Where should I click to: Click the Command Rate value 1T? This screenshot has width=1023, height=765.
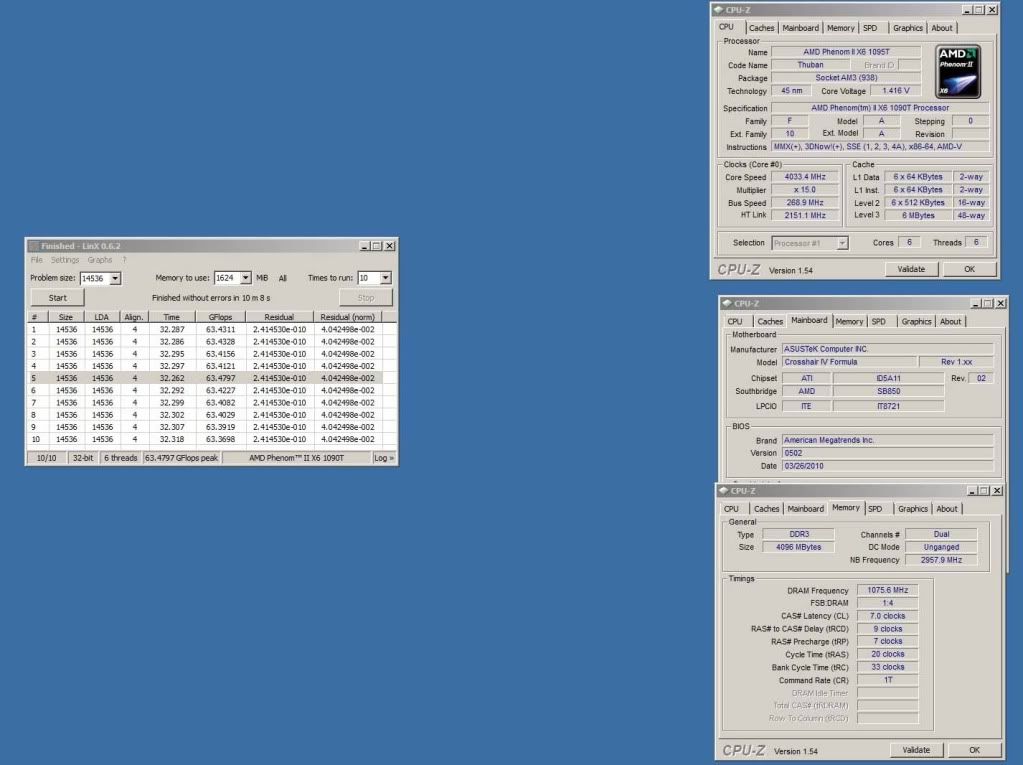887,680
